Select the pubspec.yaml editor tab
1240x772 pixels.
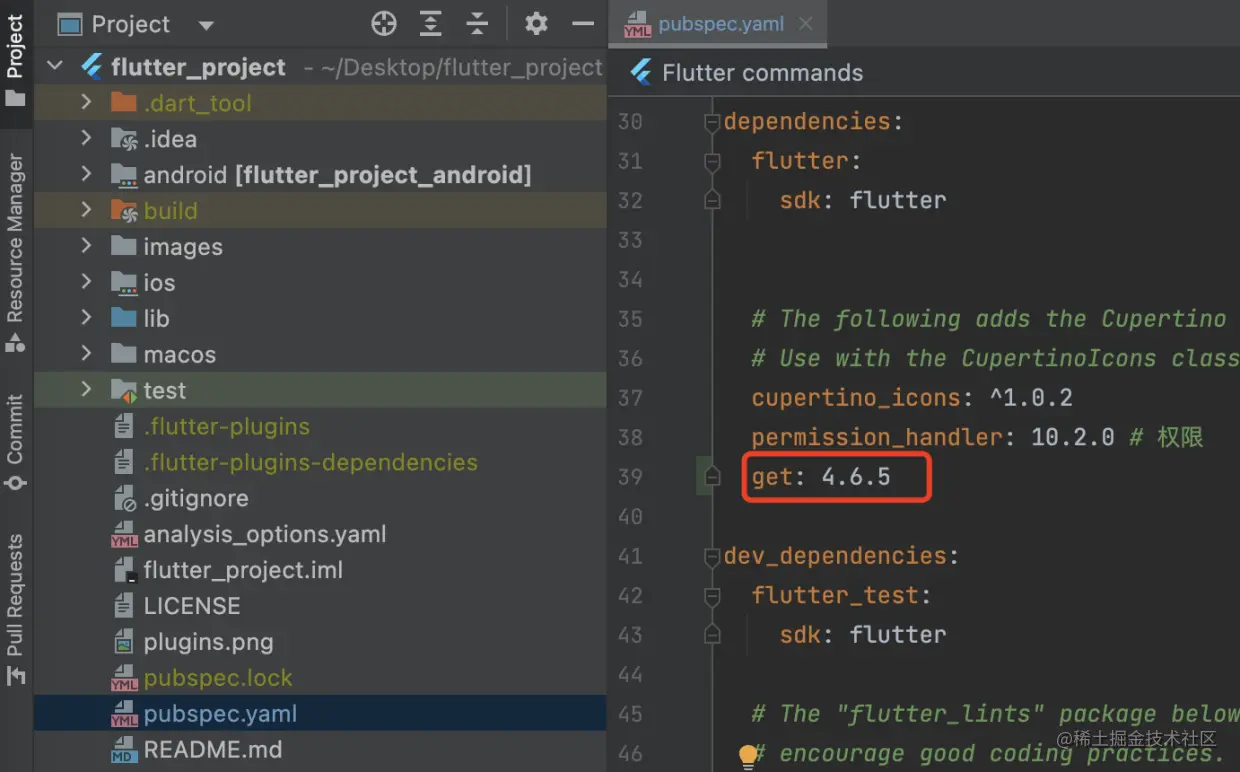coord(720,24)
